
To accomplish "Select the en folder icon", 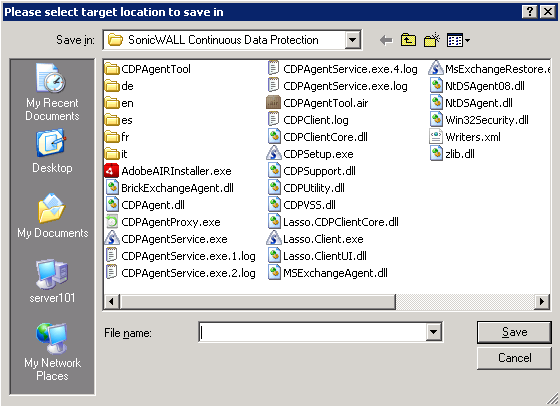I will click(112, 103).
